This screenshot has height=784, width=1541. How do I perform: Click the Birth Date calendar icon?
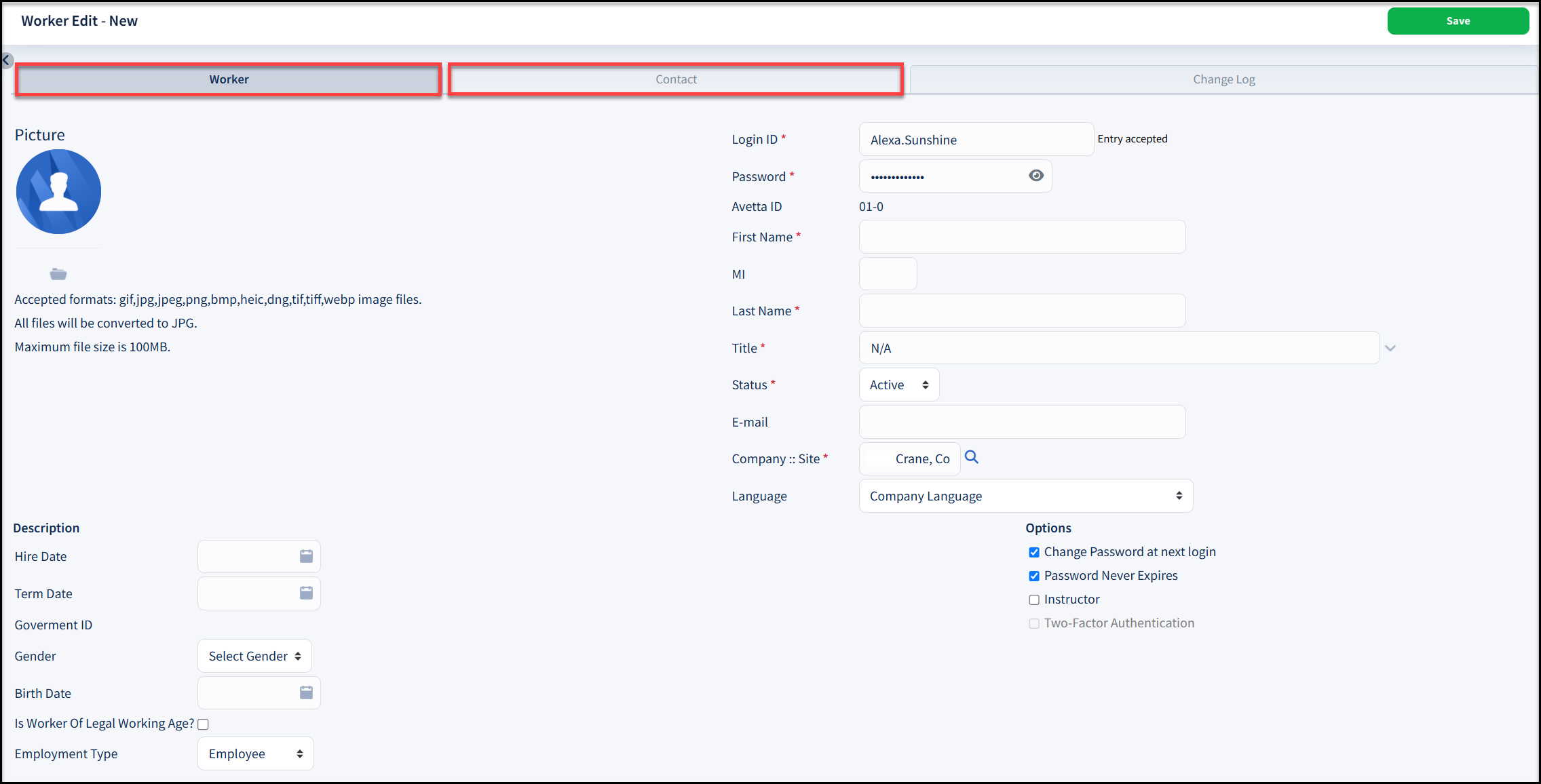coord(306,692)
